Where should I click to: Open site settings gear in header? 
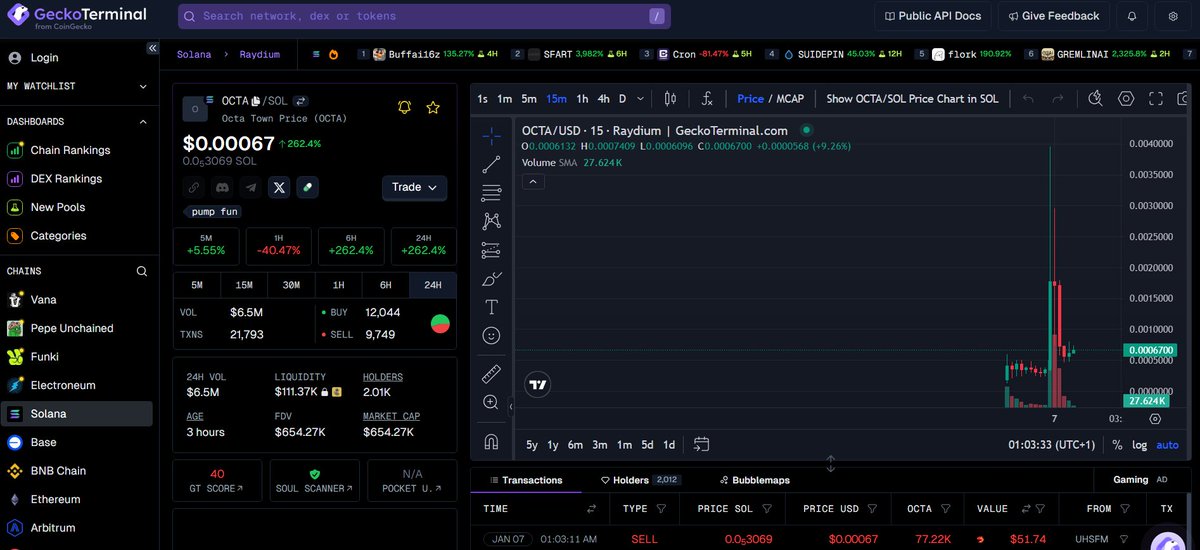point(1173,16)
